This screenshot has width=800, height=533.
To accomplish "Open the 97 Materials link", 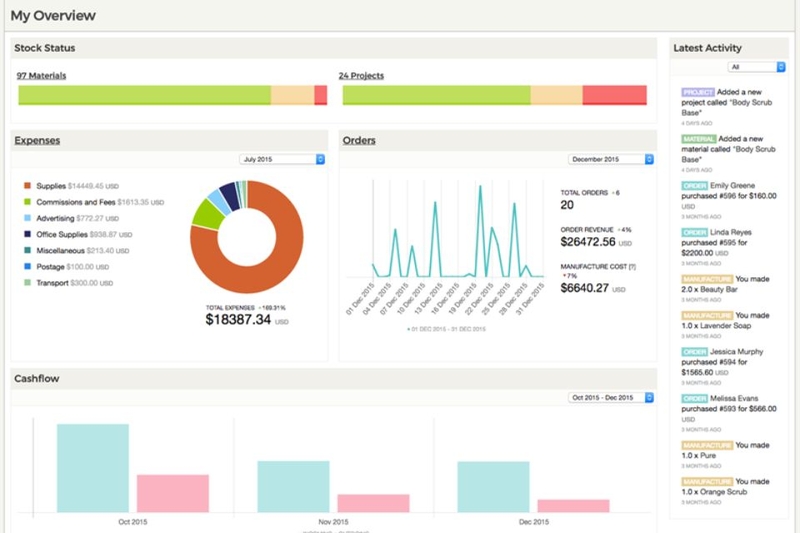I will [41, 75].
